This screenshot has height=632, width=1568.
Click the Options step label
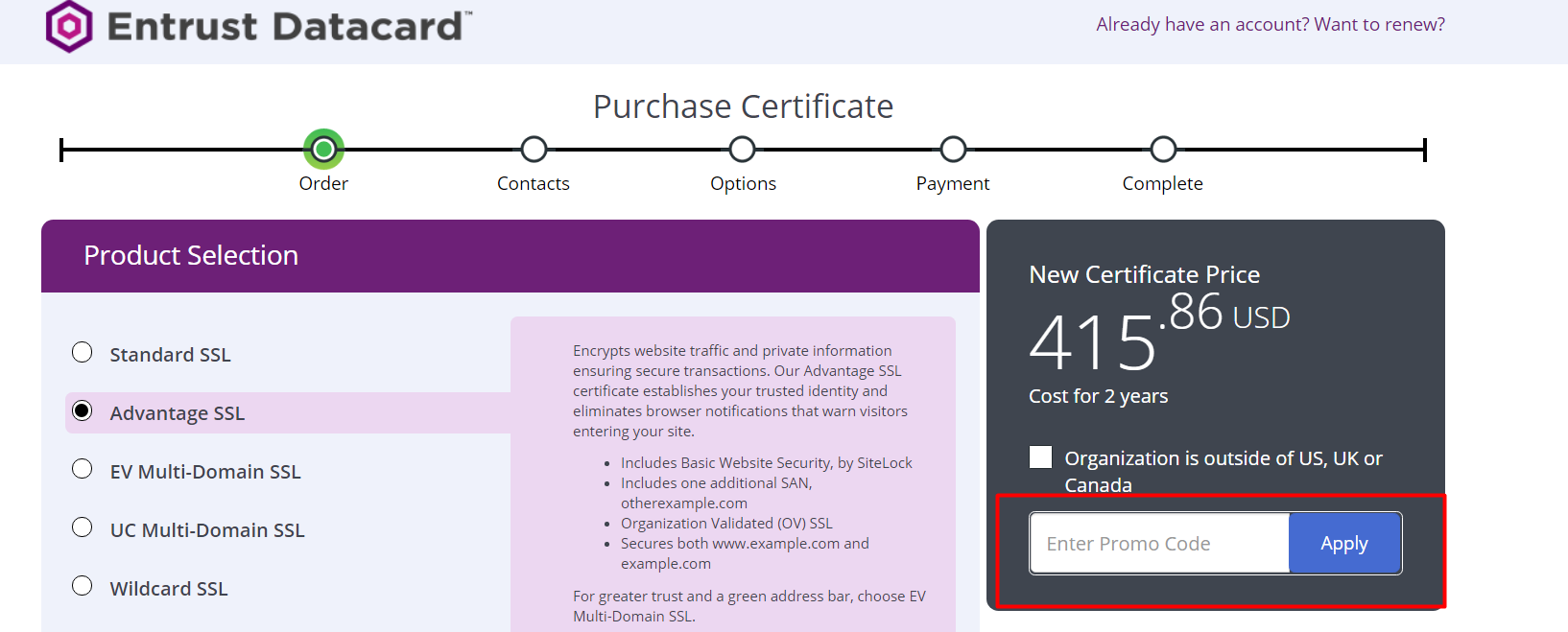pyautogui.click(x=743, y=183)
